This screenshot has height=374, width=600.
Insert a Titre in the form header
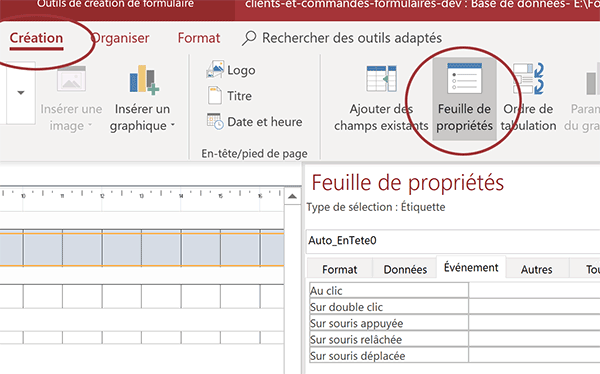click(230, 96)
